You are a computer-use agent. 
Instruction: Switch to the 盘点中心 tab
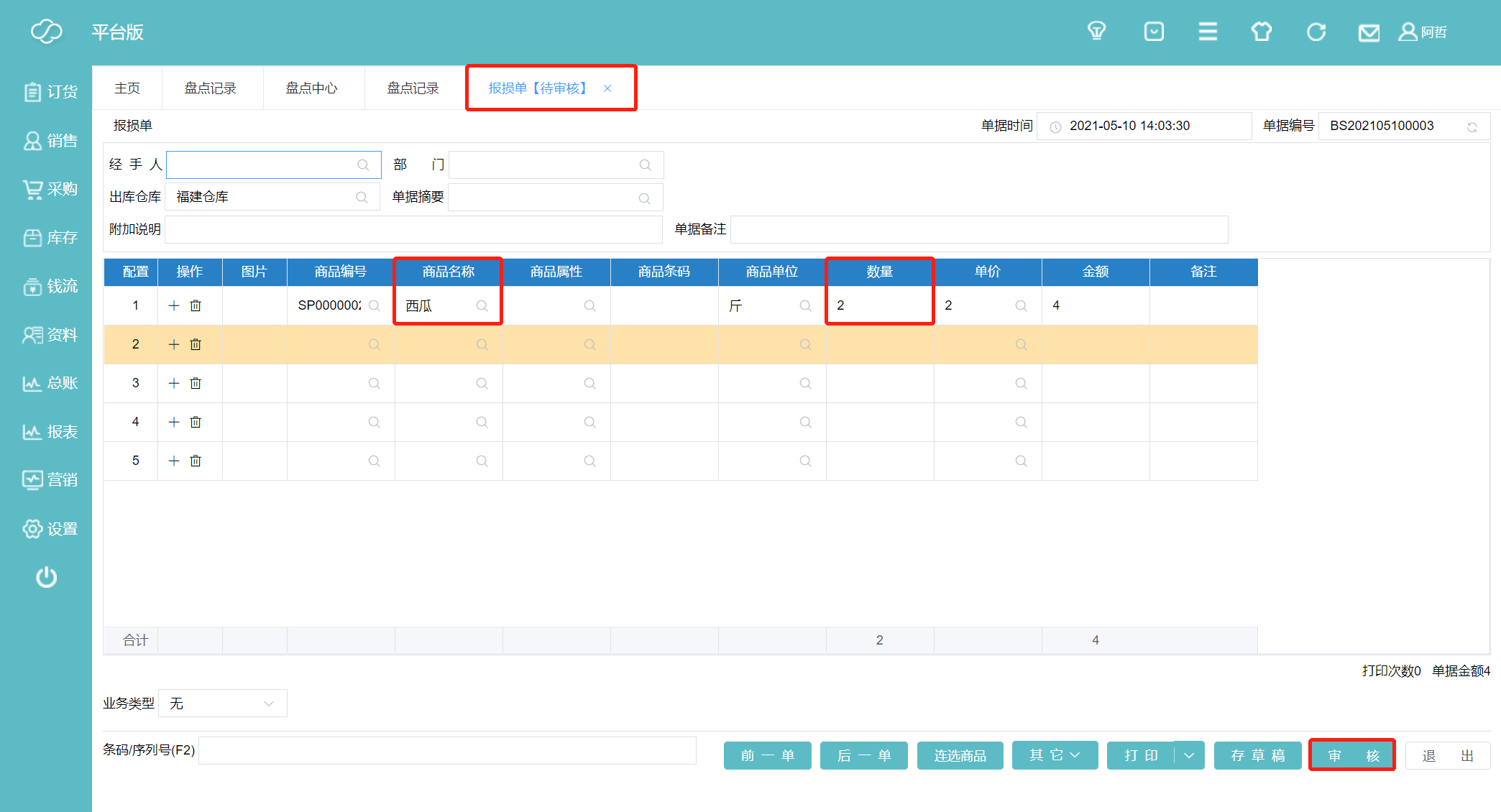[x=311, y=88]
